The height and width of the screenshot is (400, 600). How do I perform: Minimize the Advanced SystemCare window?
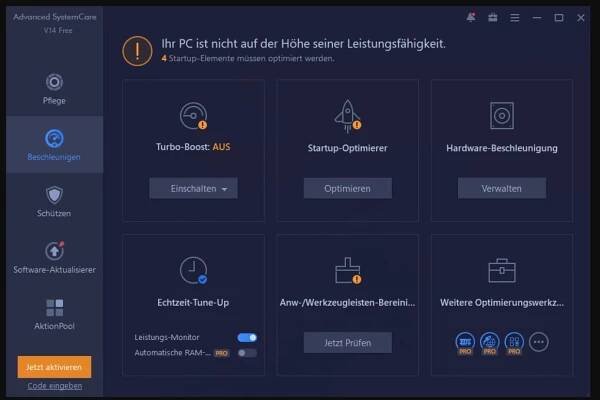(537, 18)
